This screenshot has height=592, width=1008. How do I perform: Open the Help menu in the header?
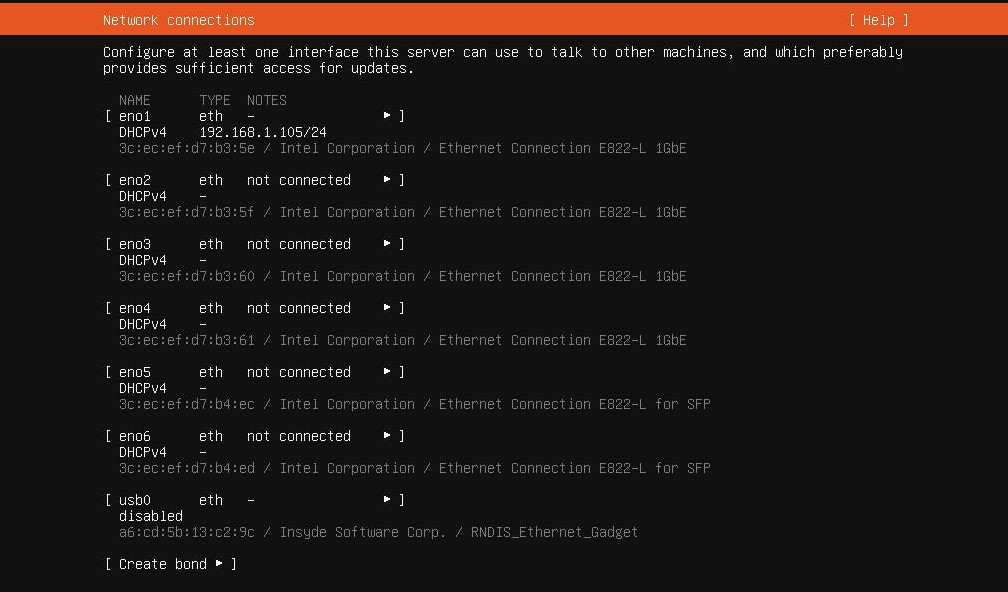click(878, 20)
